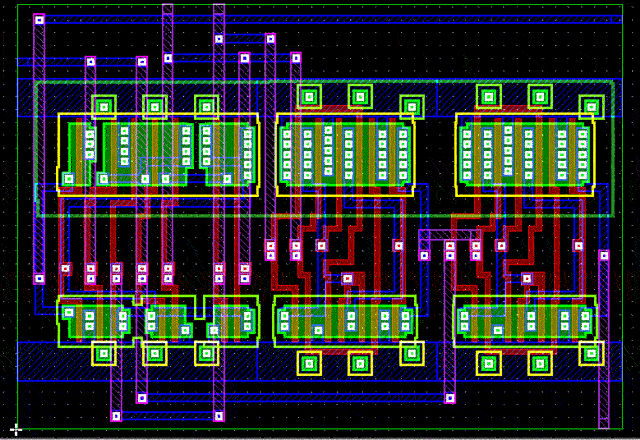This screenshot has width=640, height=440.
Task: Select the top-right yellow-outlined transistor block
Action: tap(525, 155)
